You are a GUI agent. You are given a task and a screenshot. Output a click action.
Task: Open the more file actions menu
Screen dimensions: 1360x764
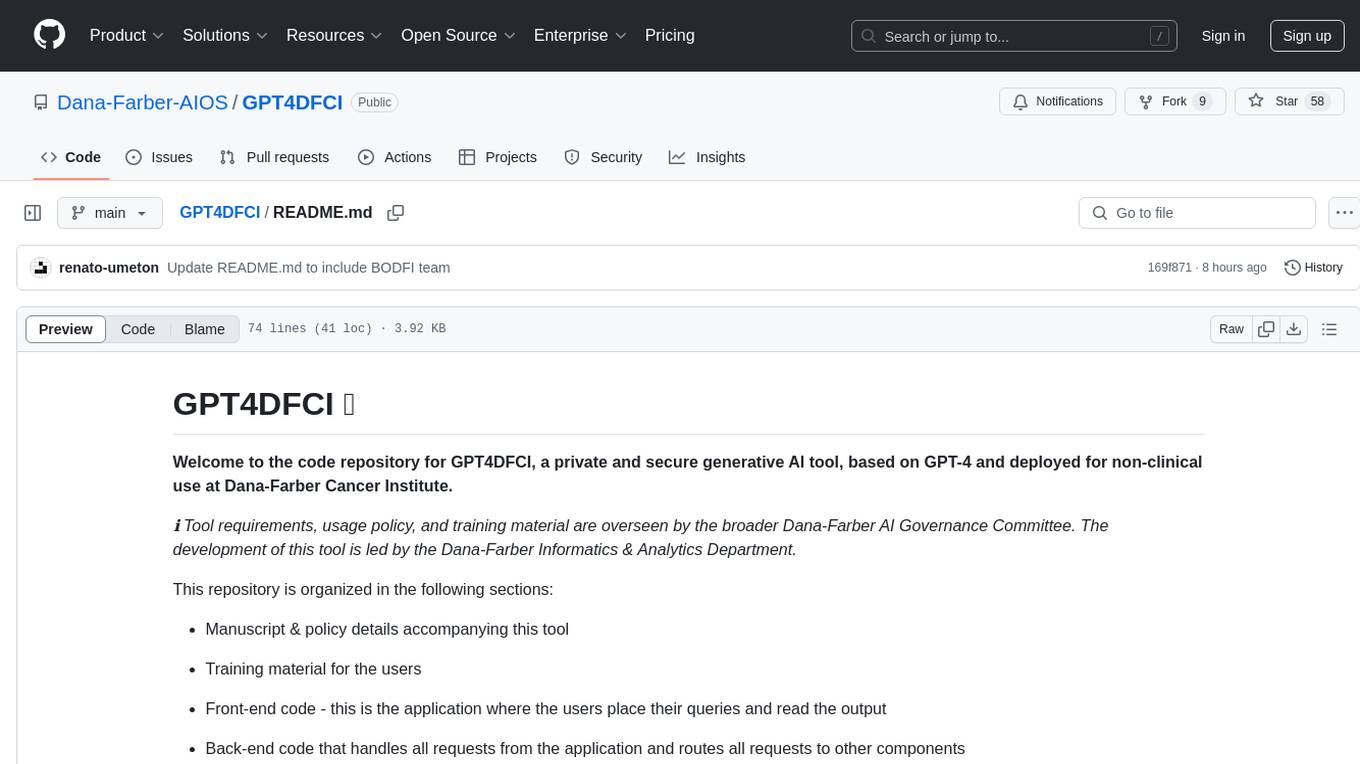pos(1345,213)
